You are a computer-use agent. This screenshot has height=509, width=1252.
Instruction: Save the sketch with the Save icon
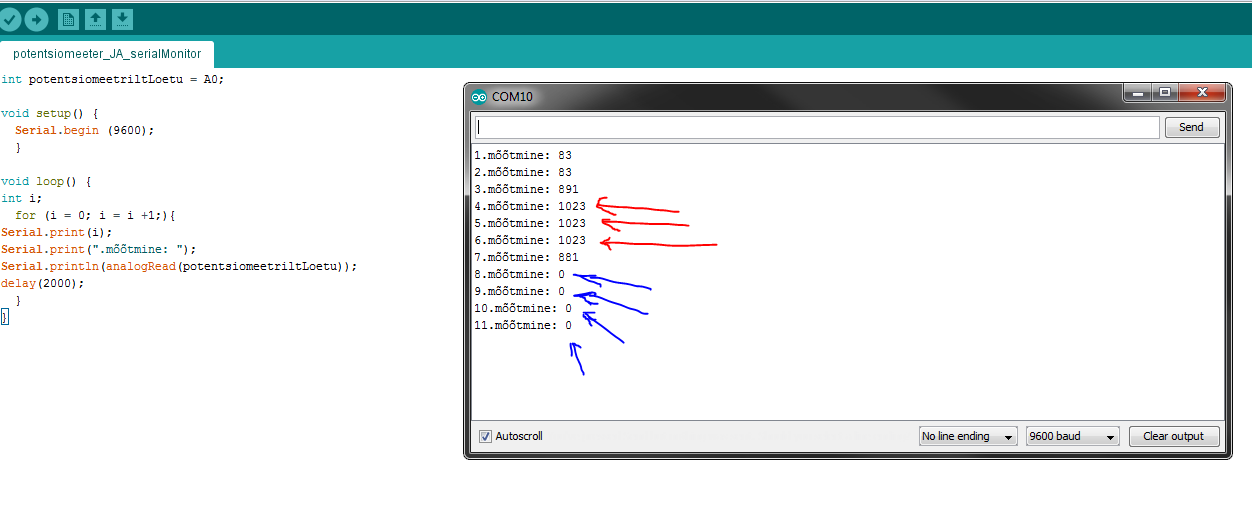coord(122,19)
